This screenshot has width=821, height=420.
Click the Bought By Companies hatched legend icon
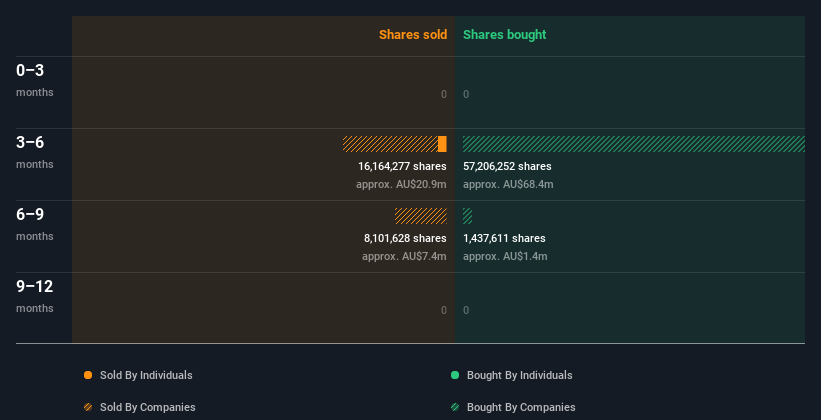(x=455, y=407)
